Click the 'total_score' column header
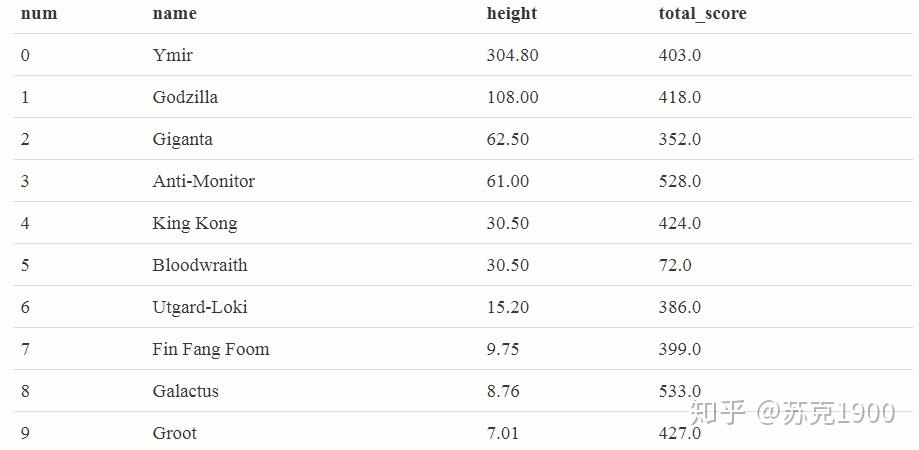Screen dimensions: 919x450 click(702, 13)
